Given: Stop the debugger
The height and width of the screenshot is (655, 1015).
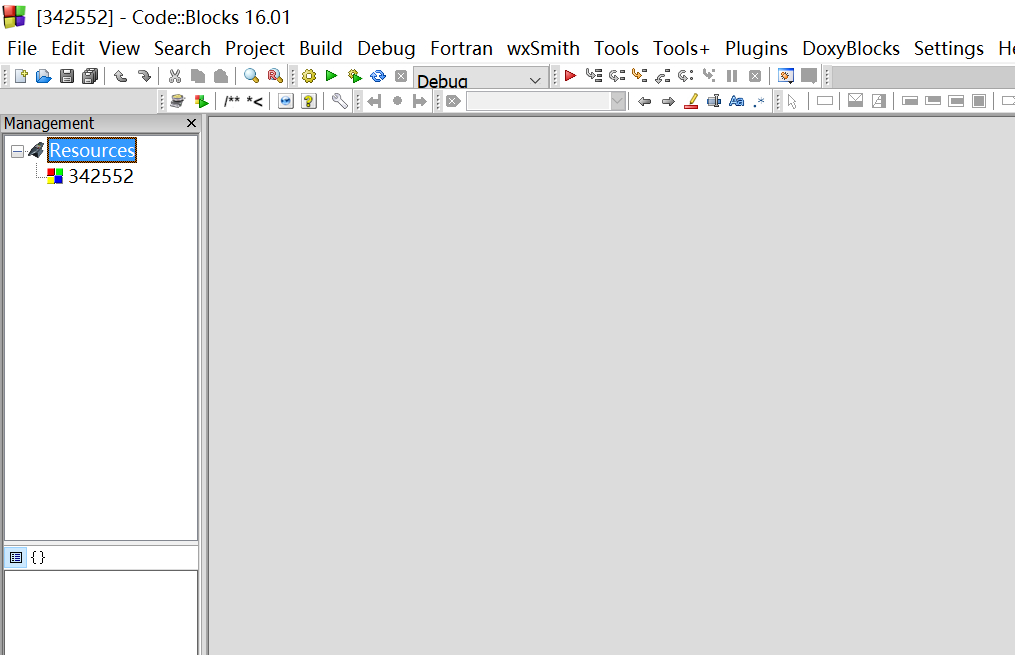Looking at the screenshot, I should pyautogui.click(x=755, y=76).
